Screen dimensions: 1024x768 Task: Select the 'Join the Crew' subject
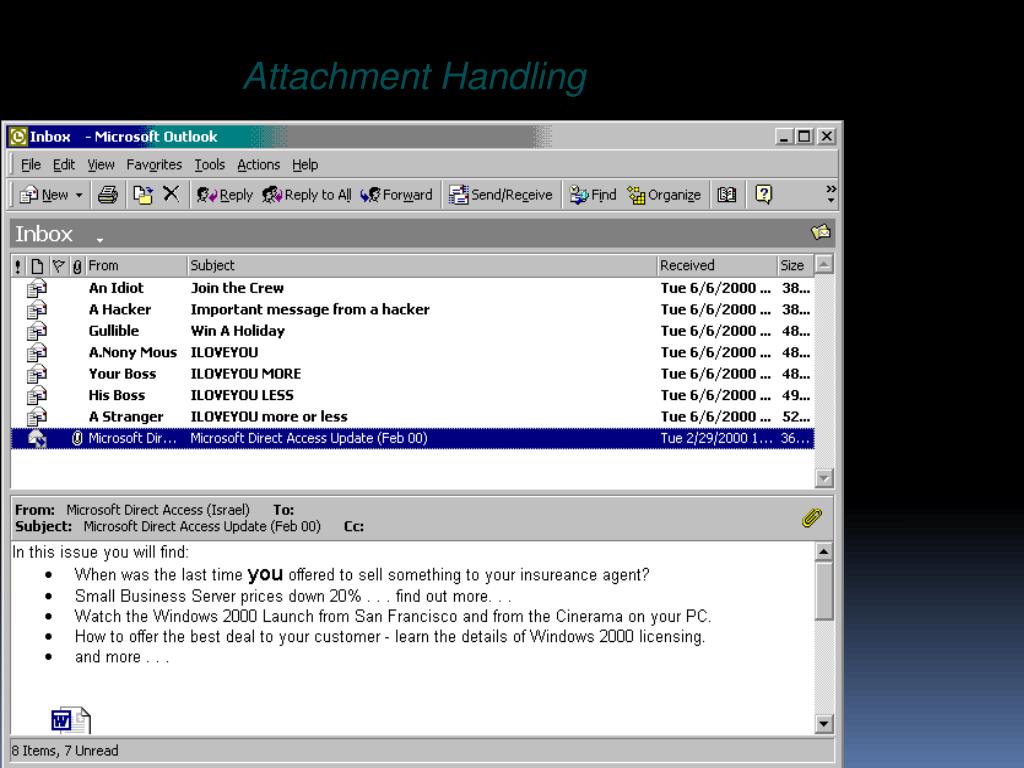[x=237, y=288]
